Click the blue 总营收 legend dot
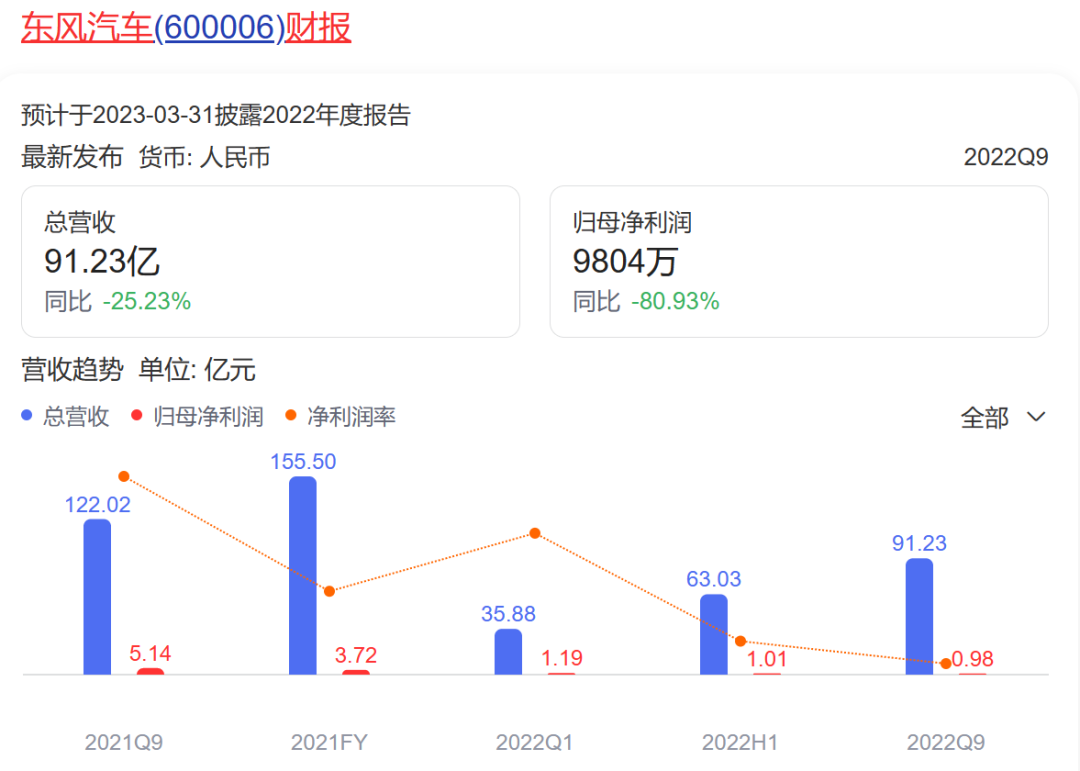The height and width of the screenshot is (771, 1080). pyautogui.click(x=28, y=416)
